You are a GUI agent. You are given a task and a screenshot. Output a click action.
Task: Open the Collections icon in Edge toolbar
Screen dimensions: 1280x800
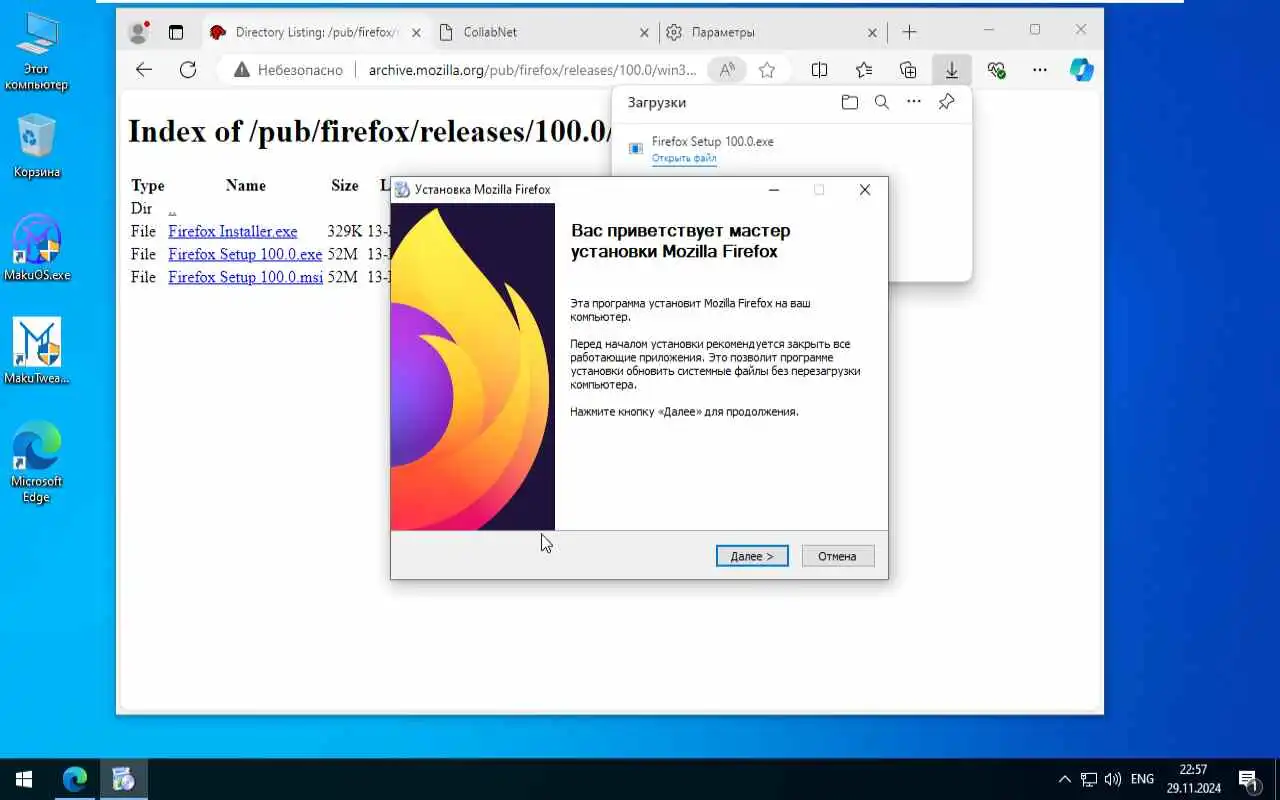(908, 70)
